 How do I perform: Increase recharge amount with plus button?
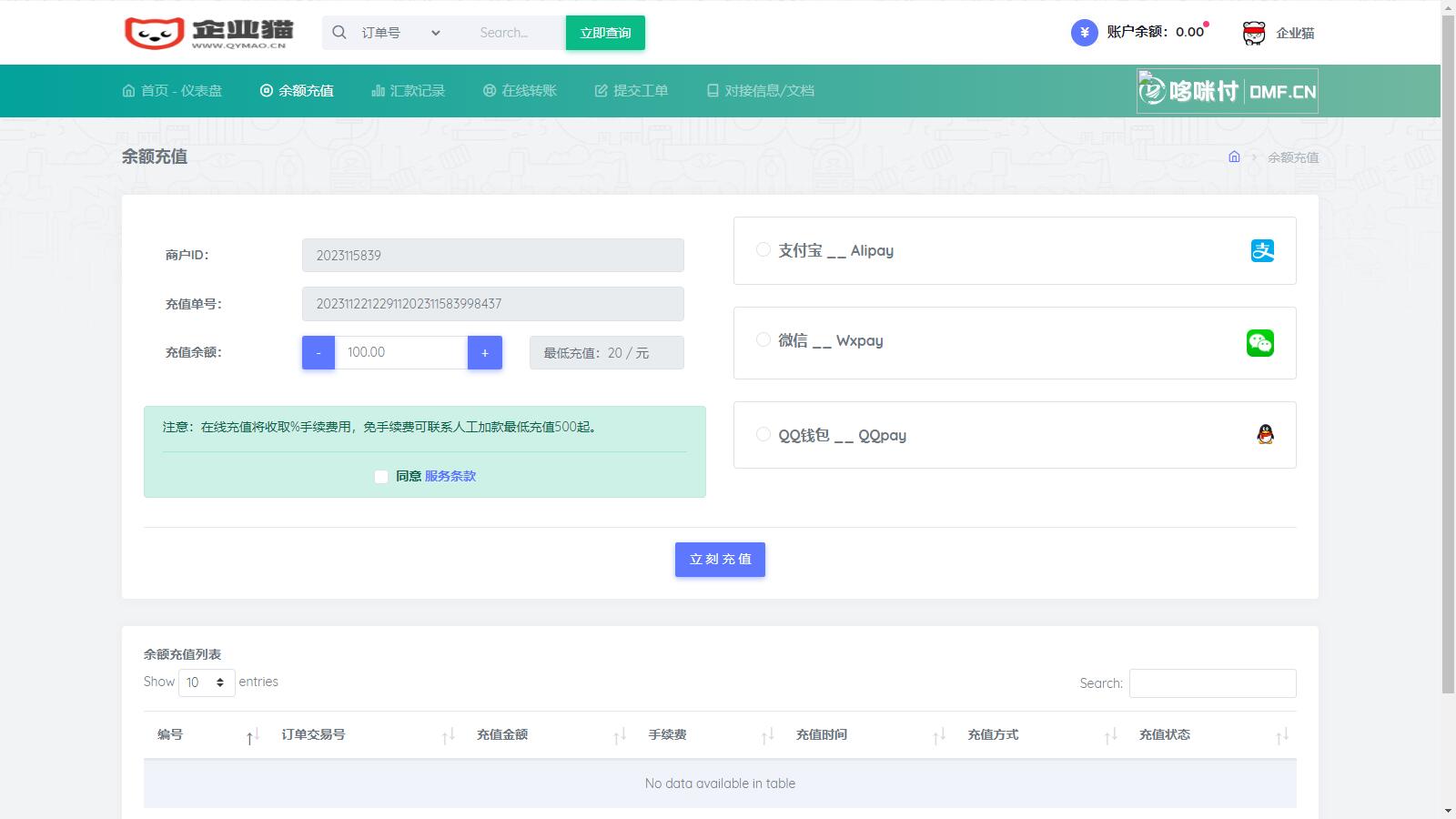point(485,353)
